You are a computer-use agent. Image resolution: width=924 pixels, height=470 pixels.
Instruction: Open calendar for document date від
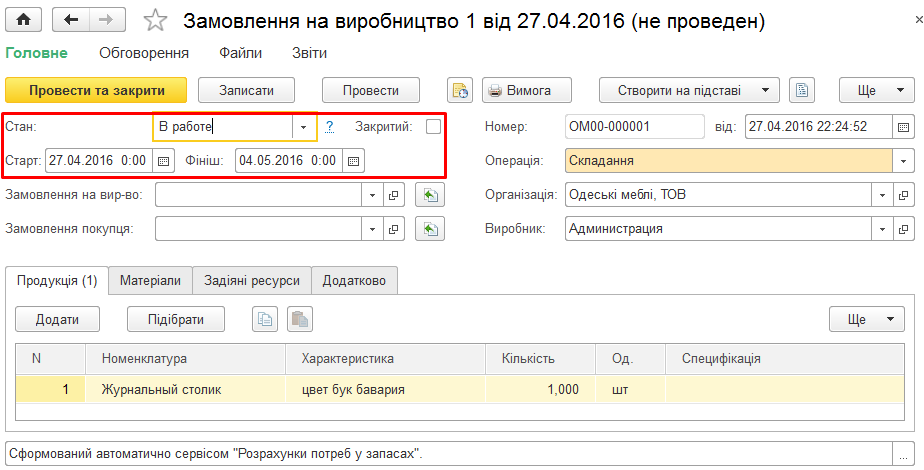903,127
